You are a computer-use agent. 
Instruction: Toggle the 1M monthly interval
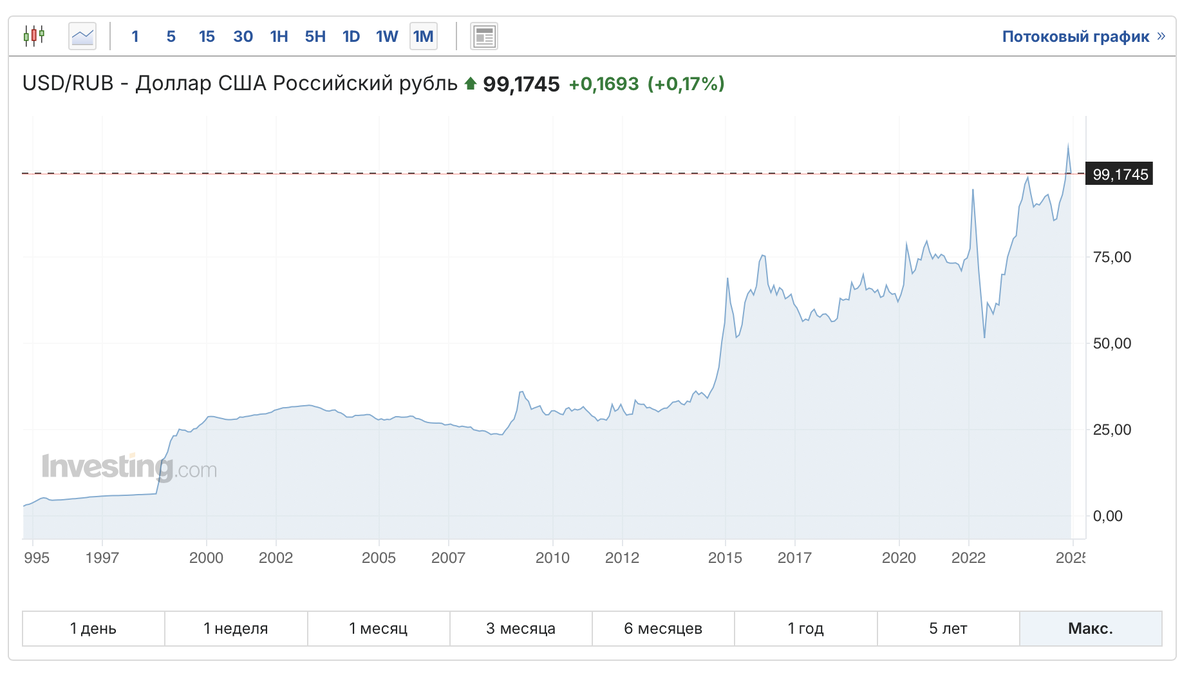pos(423,36)
